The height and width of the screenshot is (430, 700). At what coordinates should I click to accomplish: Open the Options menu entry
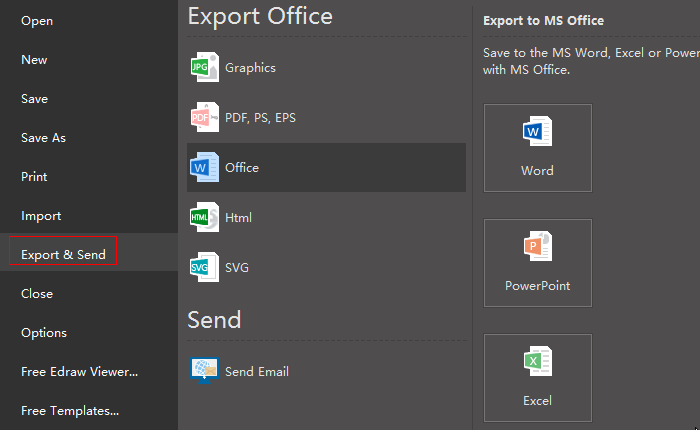tap(44, 333)
